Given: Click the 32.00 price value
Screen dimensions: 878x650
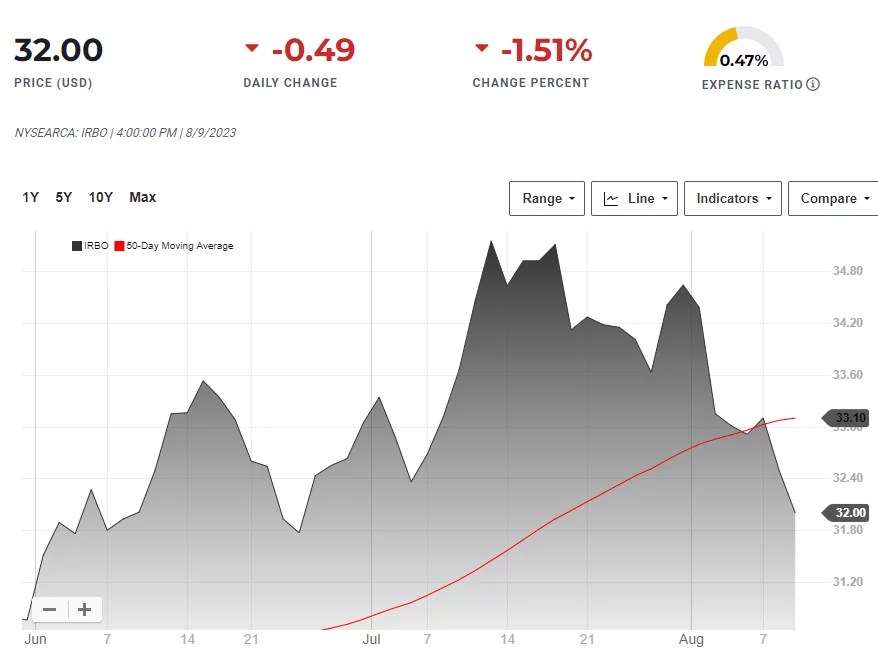Looking at the screenshot, I should click(58, 50).
